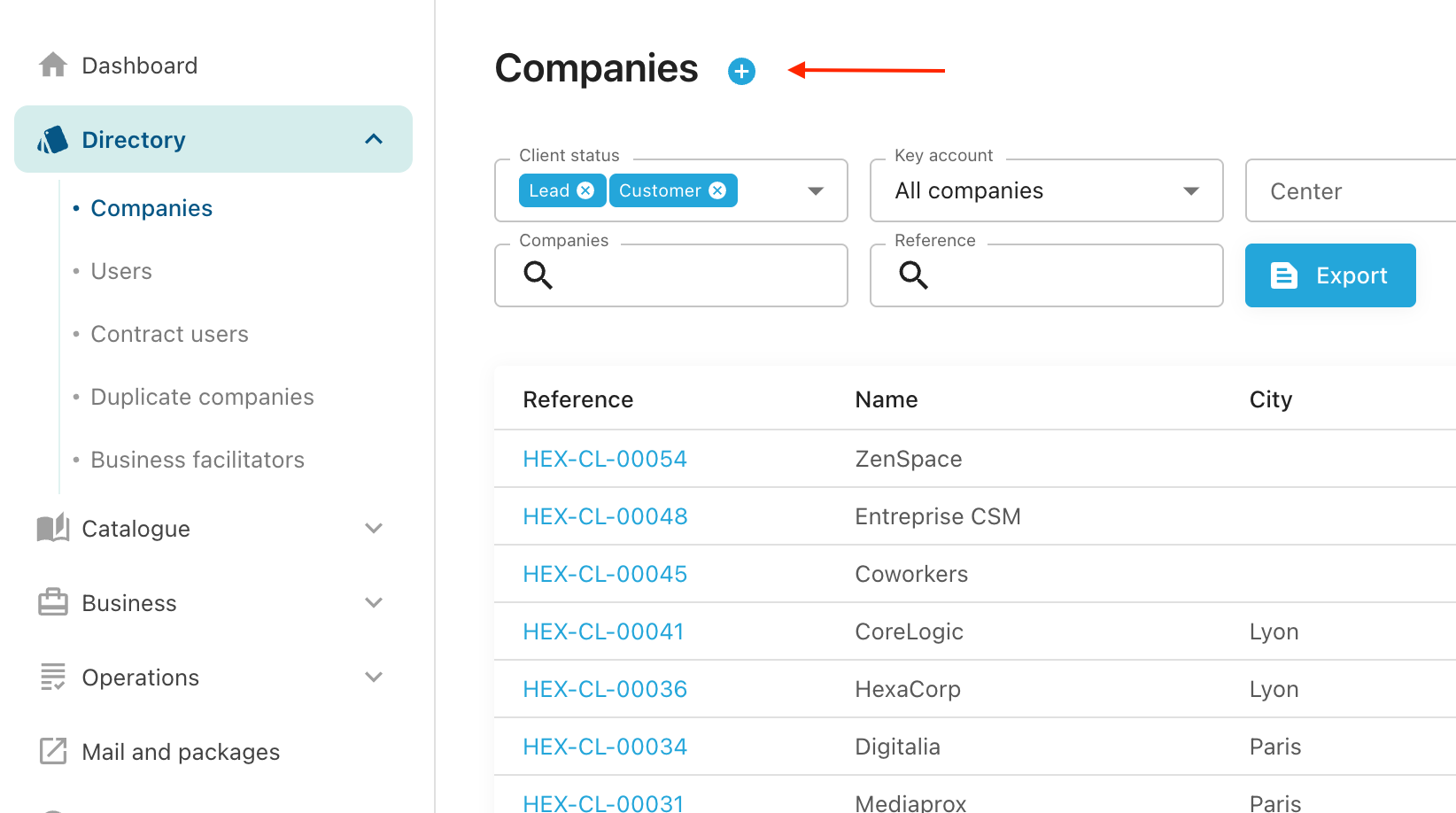Image resolution: width=1456 pixels, height=813 pixels.
Task: Click the Export button
Action: point(1329,275)
